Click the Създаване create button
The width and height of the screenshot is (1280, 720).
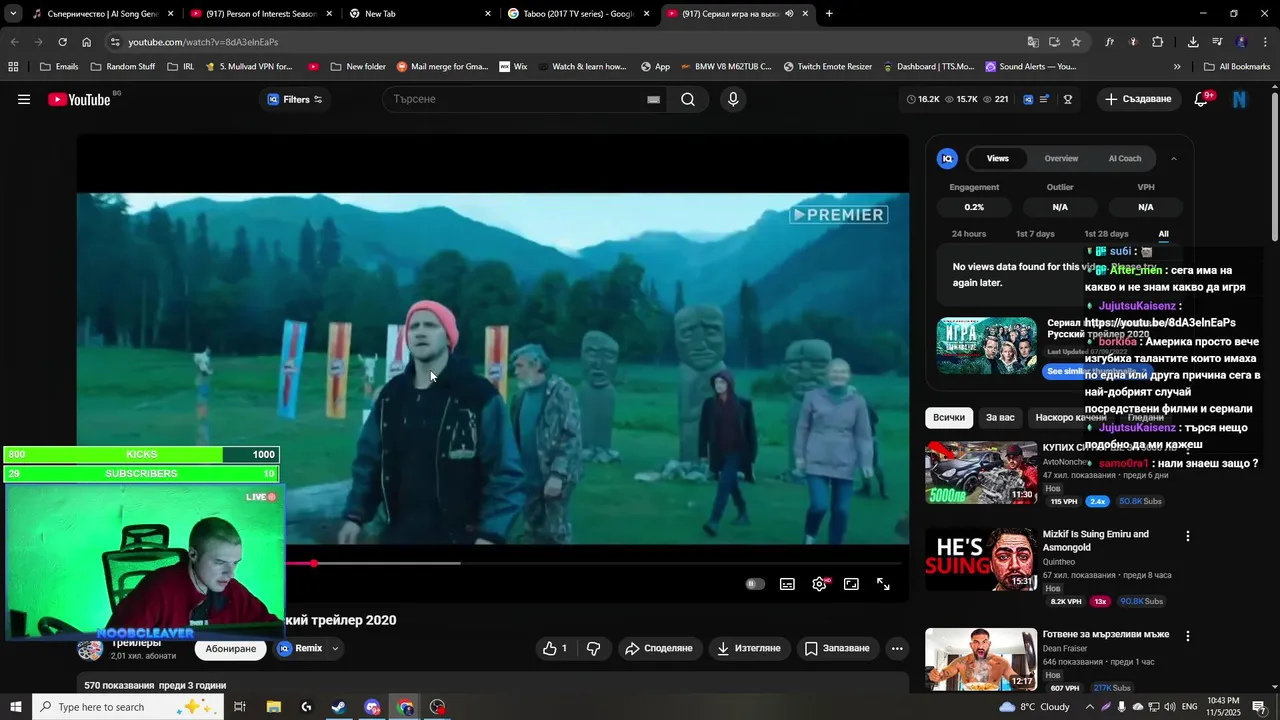[x=1138, y=99]
